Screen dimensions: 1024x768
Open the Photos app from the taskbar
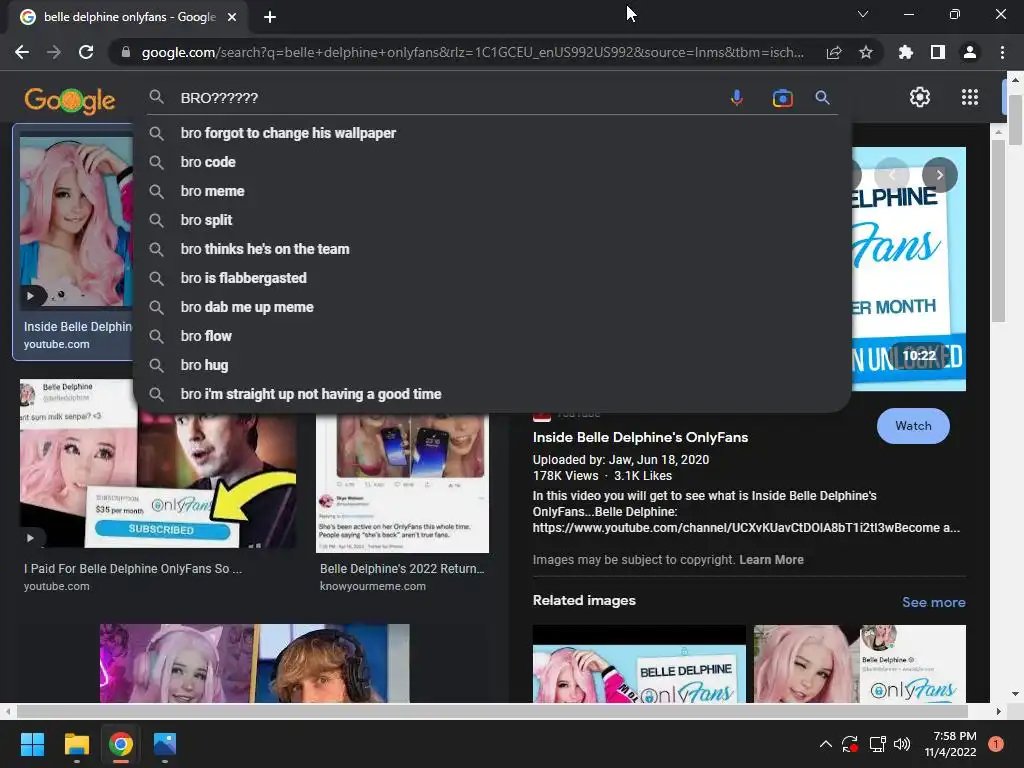pyautogui.click(x=165, y=744)
